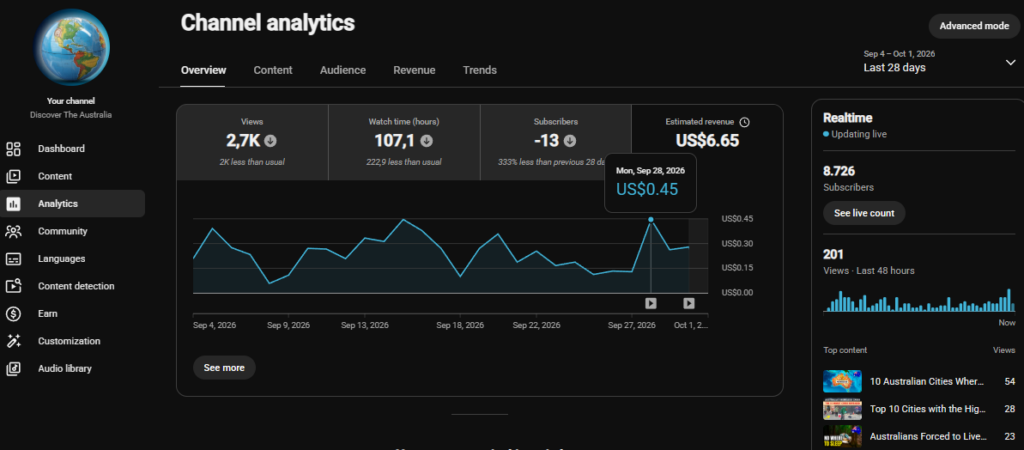The image size is (1024, 450).
Task: Click the channel globe avatar
Action: (72, 47)
